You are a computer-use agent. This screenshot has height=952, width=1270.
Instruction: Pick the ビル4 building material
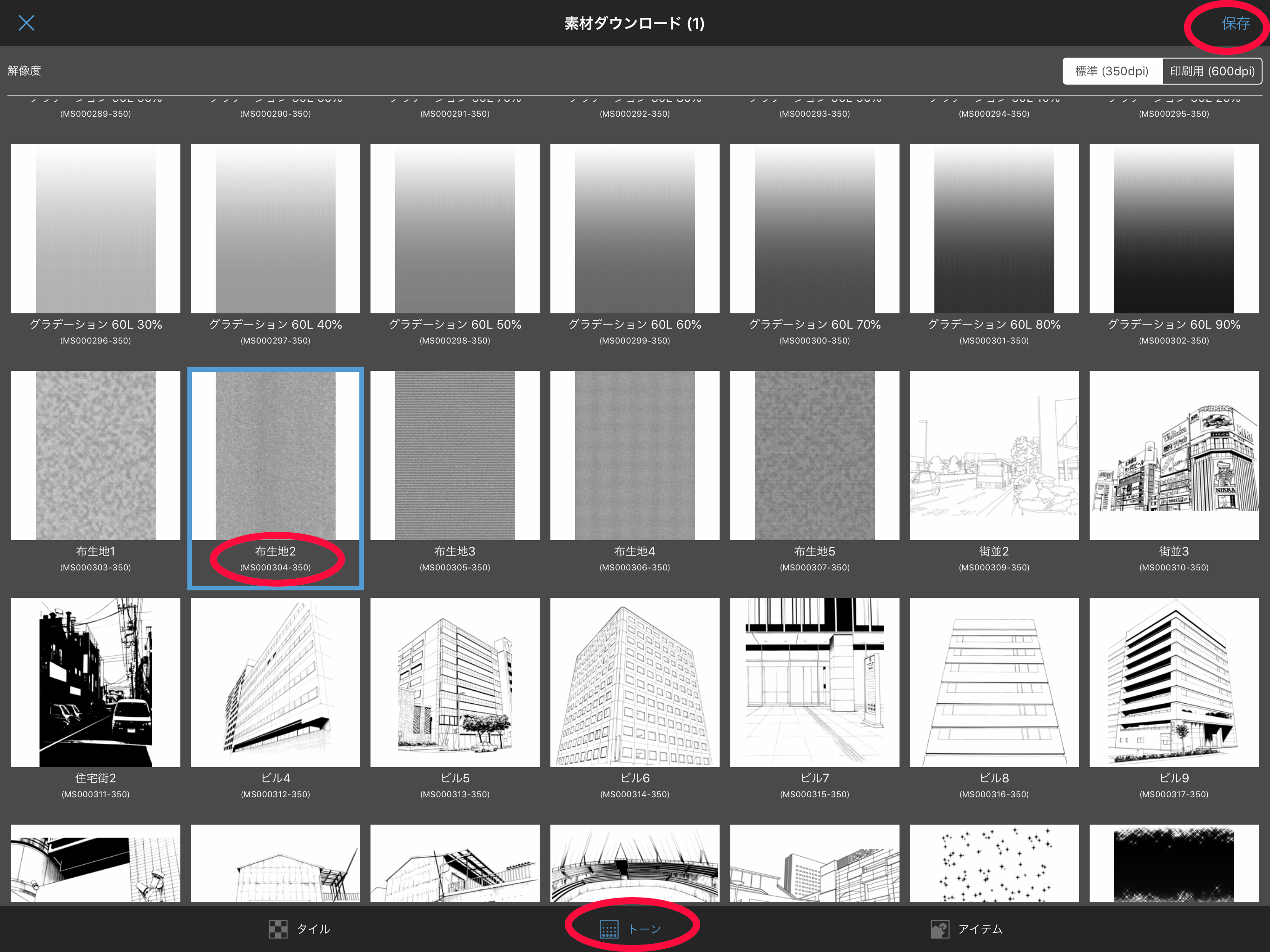[x=276, y=682]
